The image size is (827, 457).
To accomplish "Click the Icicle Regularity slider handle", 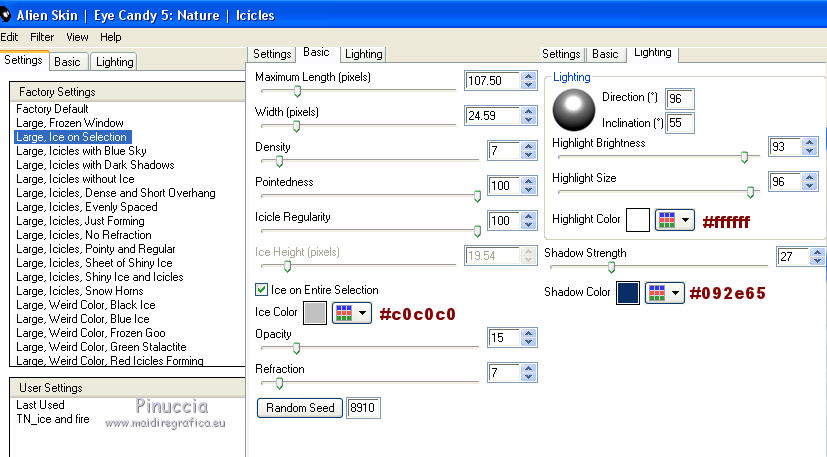I will (477, 231).
